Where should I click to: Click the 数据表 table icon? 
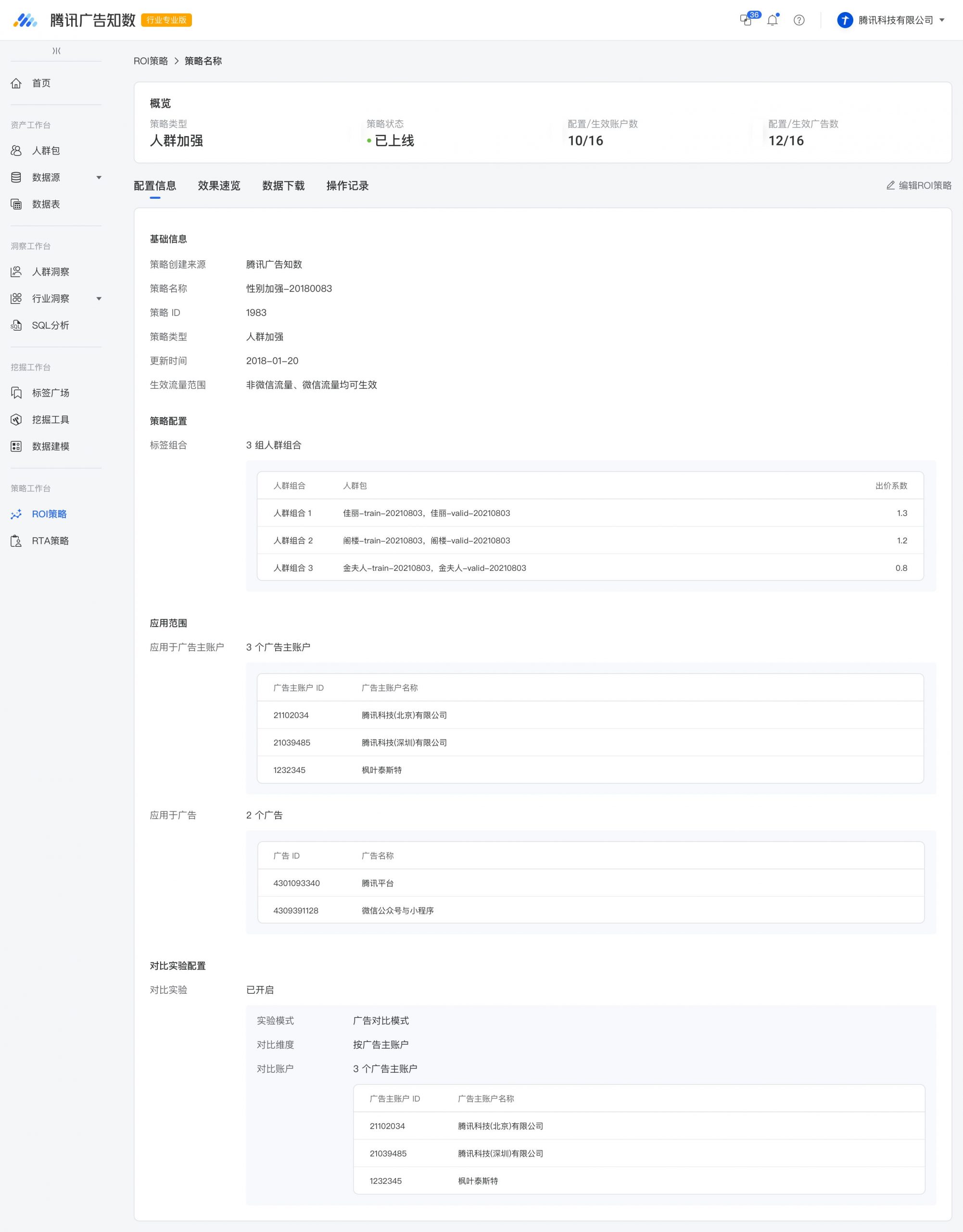click(x=16, y=204)
